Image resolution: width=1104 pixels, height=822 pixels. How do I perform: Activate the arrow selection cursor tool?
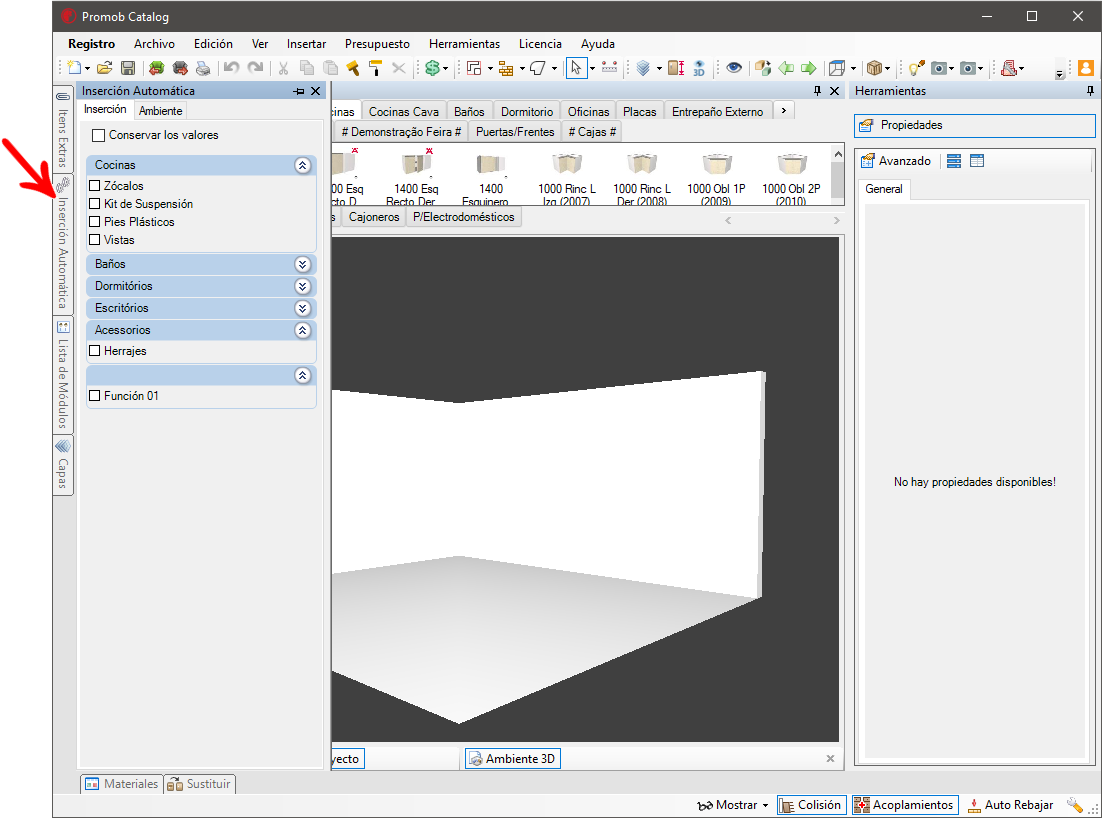(576, 68)
